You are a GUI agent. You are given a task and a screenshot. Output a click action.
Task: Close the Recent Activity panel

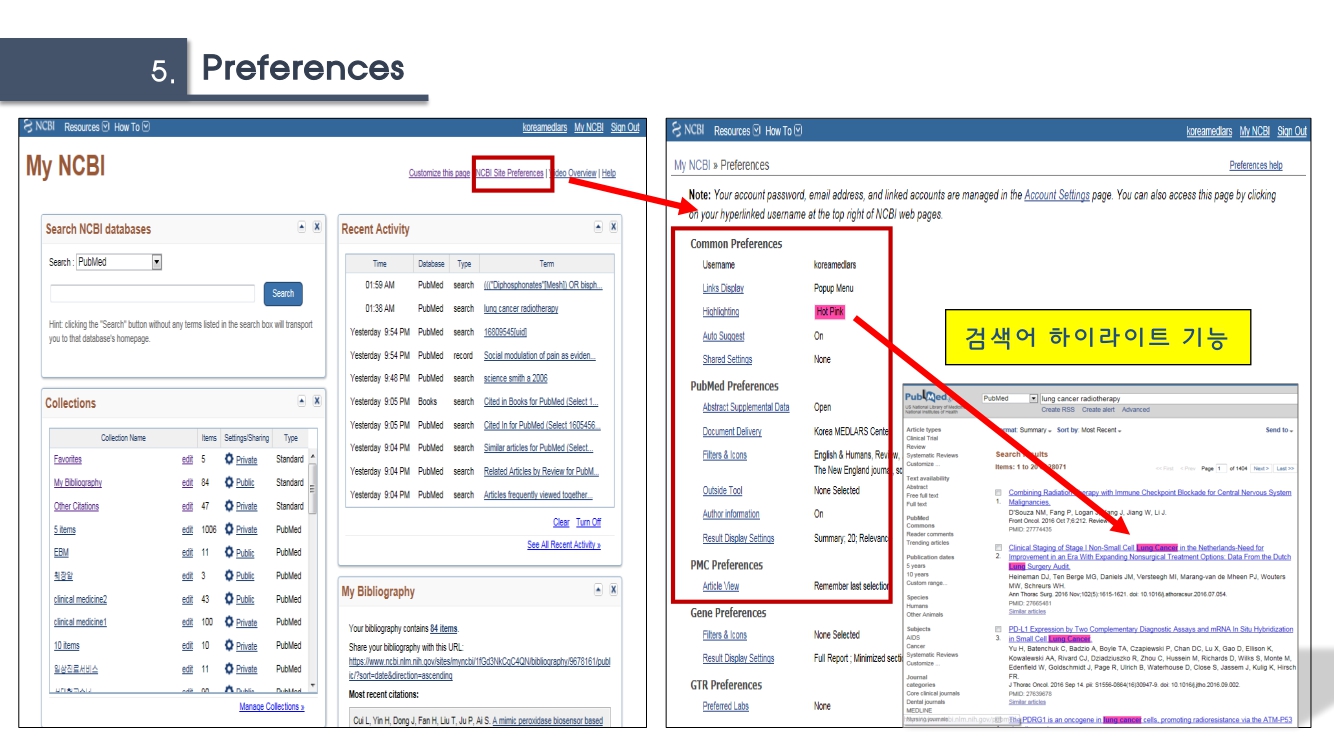[x=612, y=227]
